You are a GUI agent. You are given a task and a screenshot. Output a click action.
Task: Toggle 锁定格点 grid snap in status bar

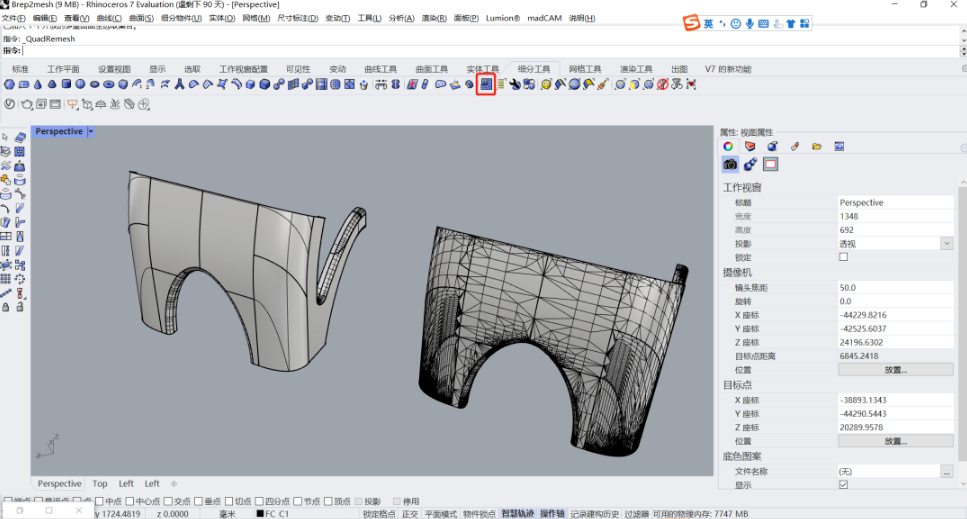point(379,513)
